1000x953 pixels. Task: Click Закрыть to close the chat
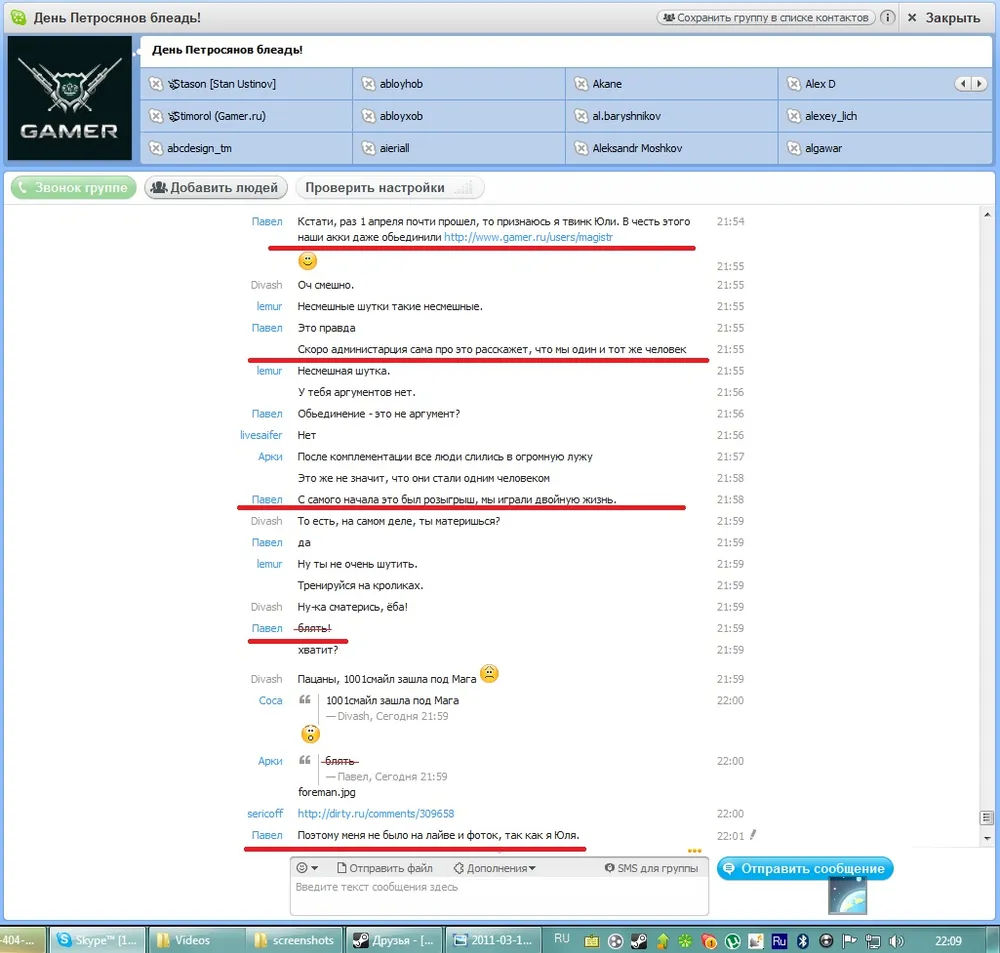click(944, 17)
